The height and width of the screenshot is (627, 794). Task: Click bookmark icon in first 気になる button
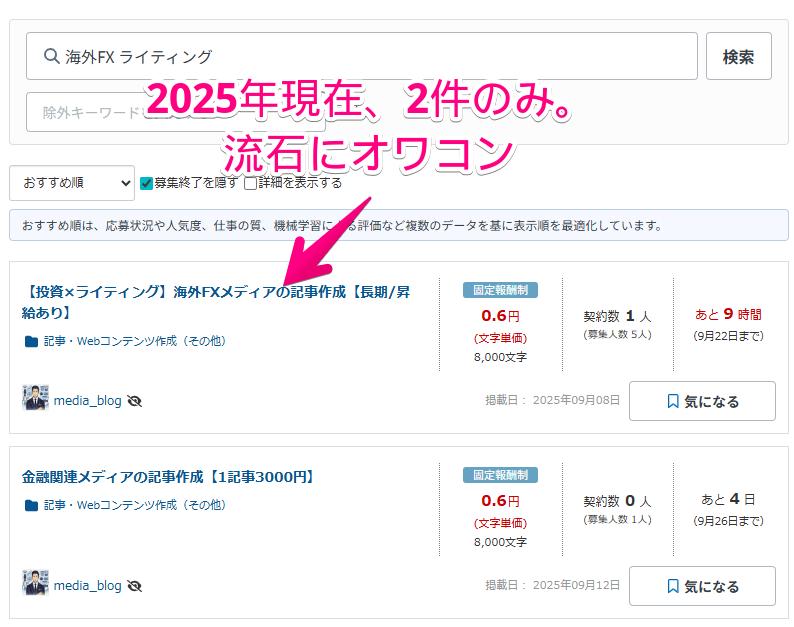click(673, 401)
